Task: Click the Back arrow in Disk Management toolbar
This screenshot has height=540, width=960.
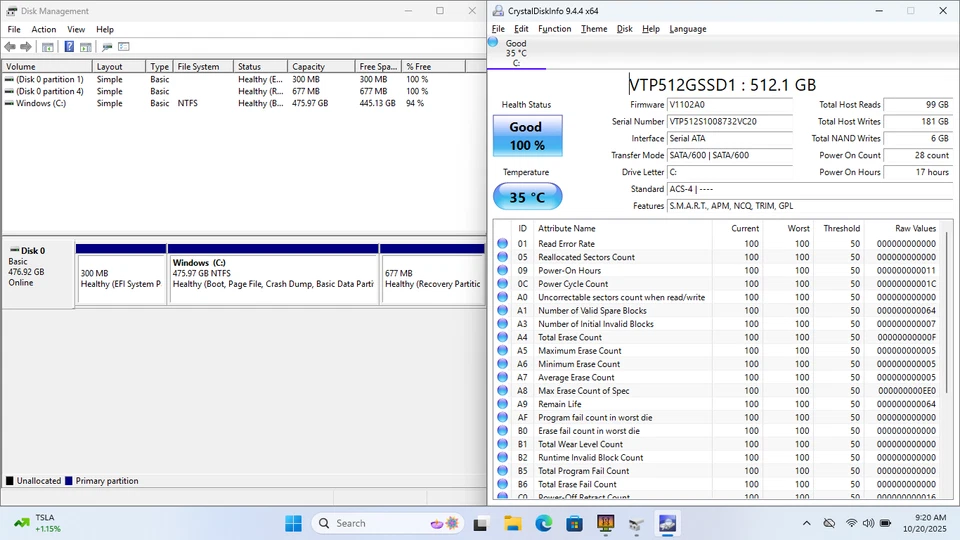Action: 10,47
